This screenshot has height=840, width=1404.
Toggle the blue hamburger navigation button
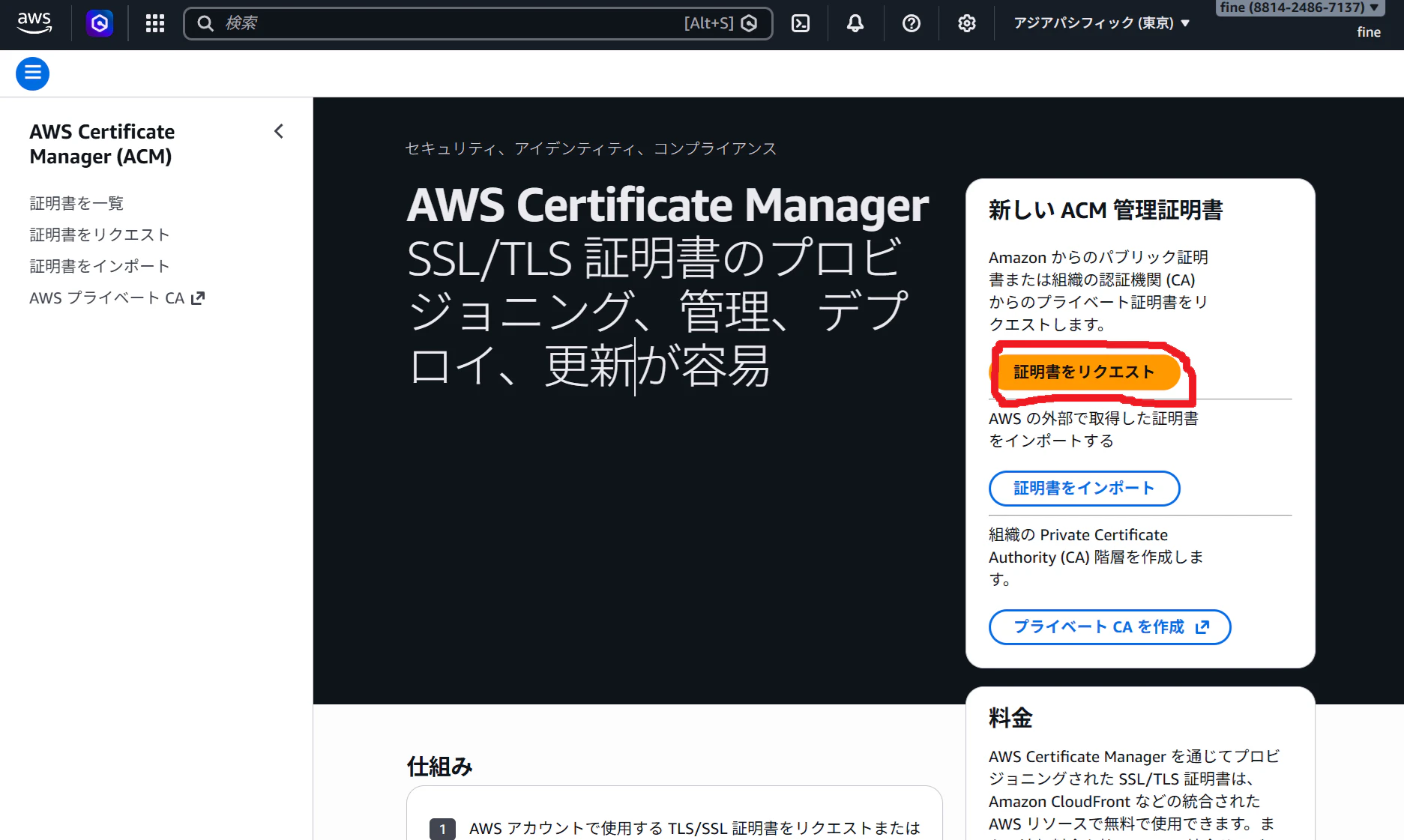[x=33, y=73]
